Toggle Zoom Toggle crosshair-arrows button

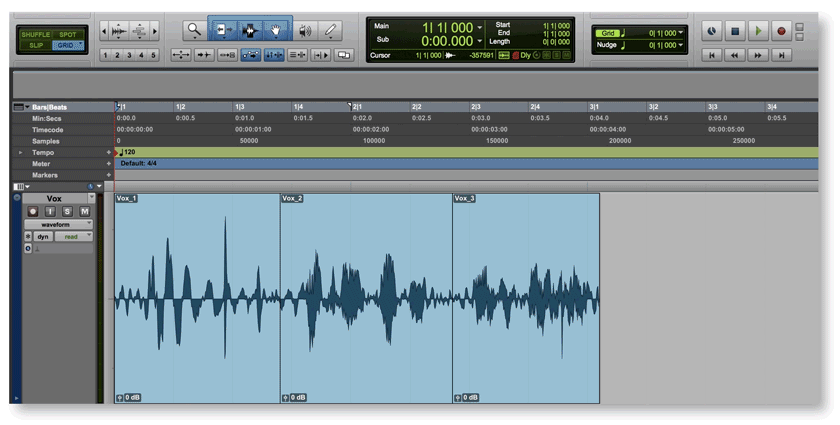tap(181, 55)
